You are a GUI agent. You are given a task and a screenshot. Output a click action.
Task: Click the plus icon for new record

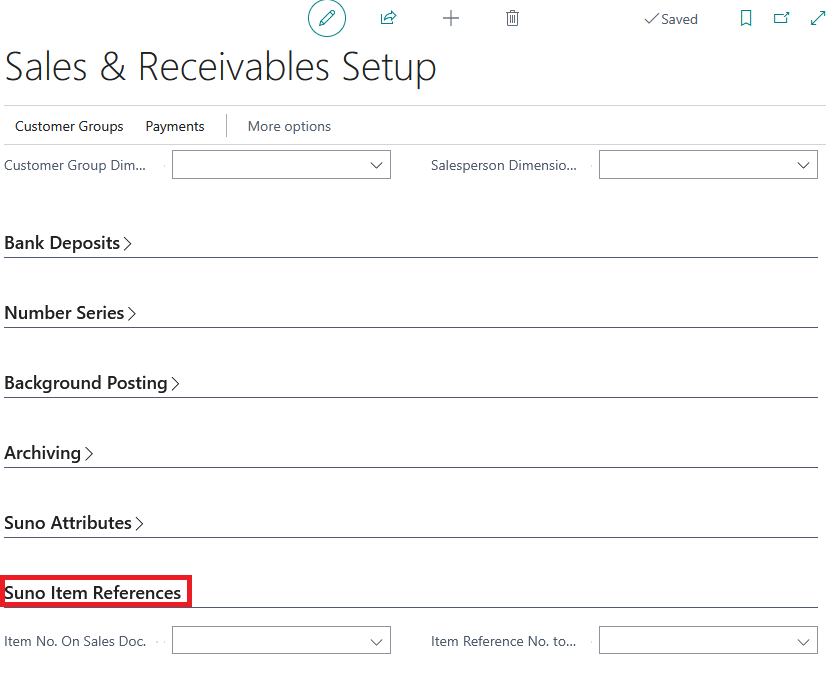click(x=450, y=18)
